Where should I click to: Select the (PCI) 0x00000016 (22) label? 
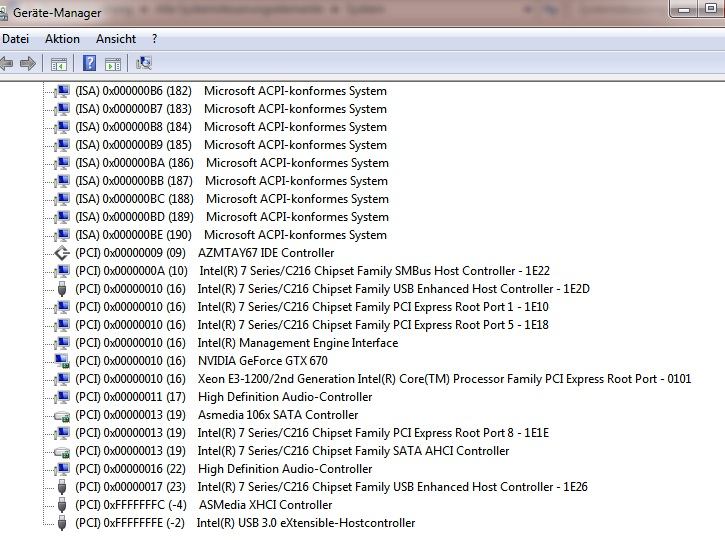click(x=130, y=469)
